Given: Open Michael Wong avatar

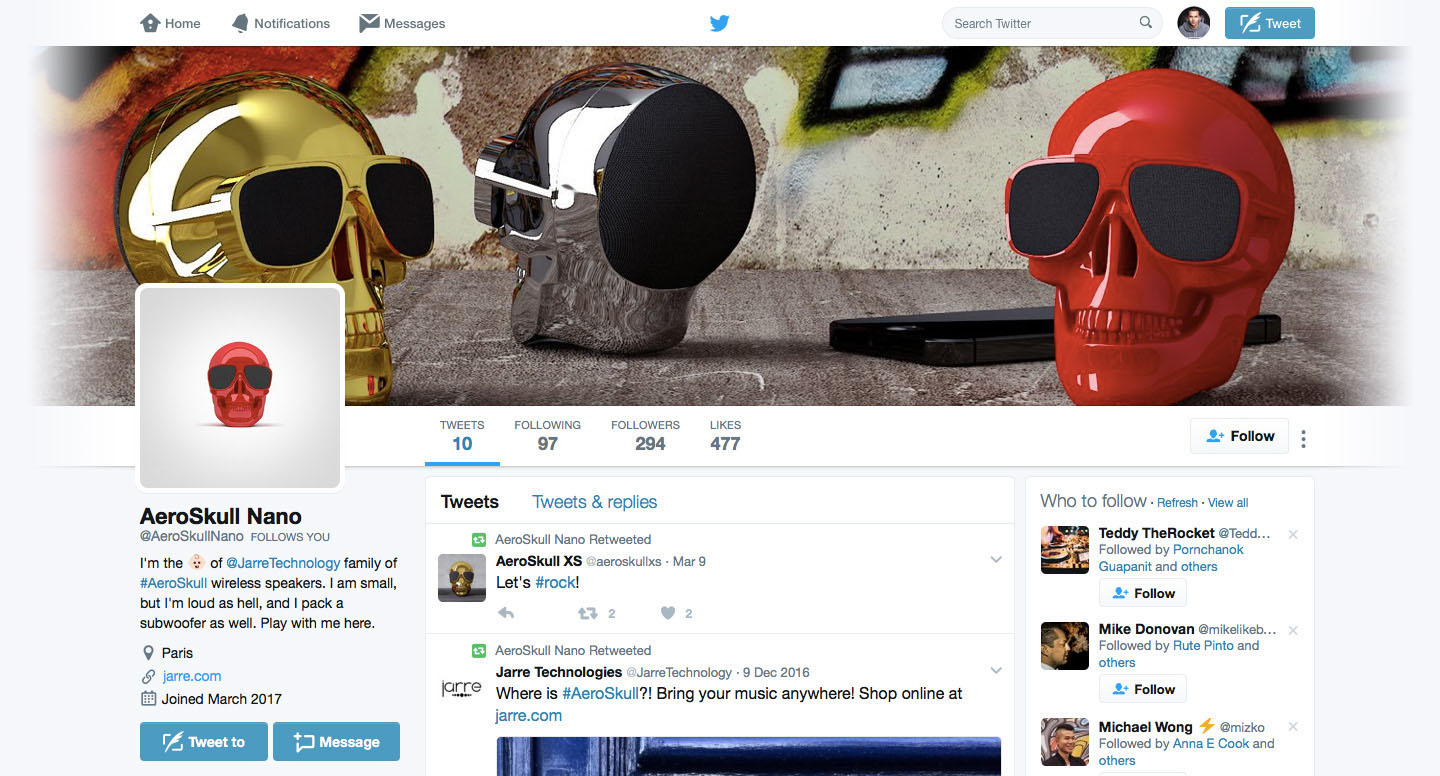Looking at the screenshot, I should [x=1065, y=742].
